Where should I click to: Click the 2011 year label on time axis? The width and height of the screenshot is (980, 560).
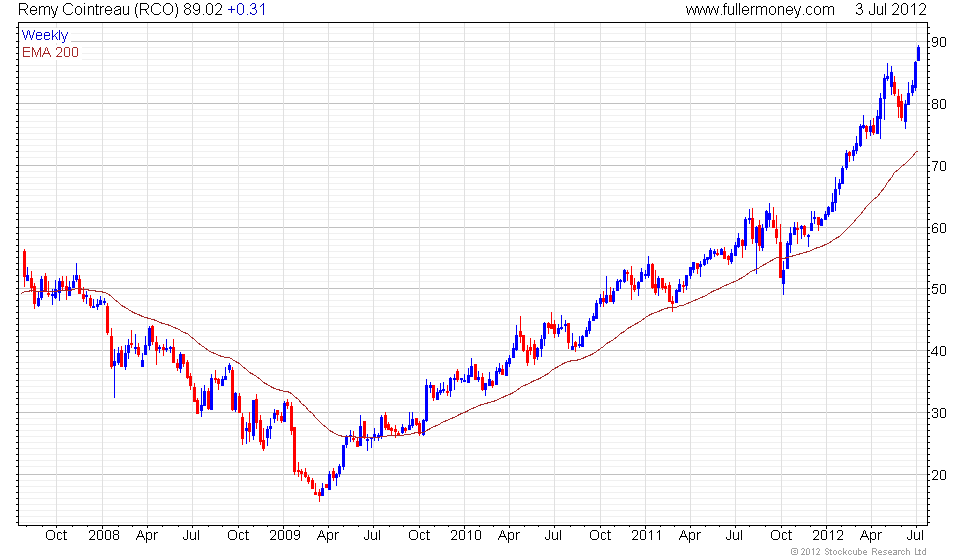pos(646,536)
